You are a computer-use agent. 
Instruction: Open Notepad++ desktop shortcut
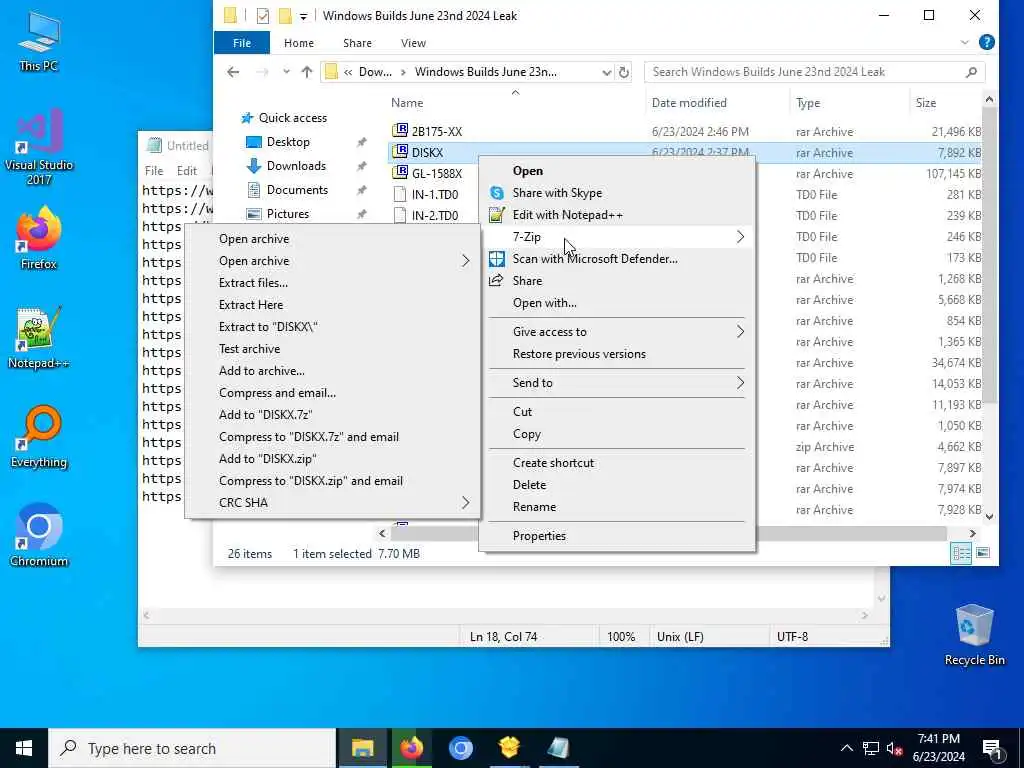[x=39, y=338]
